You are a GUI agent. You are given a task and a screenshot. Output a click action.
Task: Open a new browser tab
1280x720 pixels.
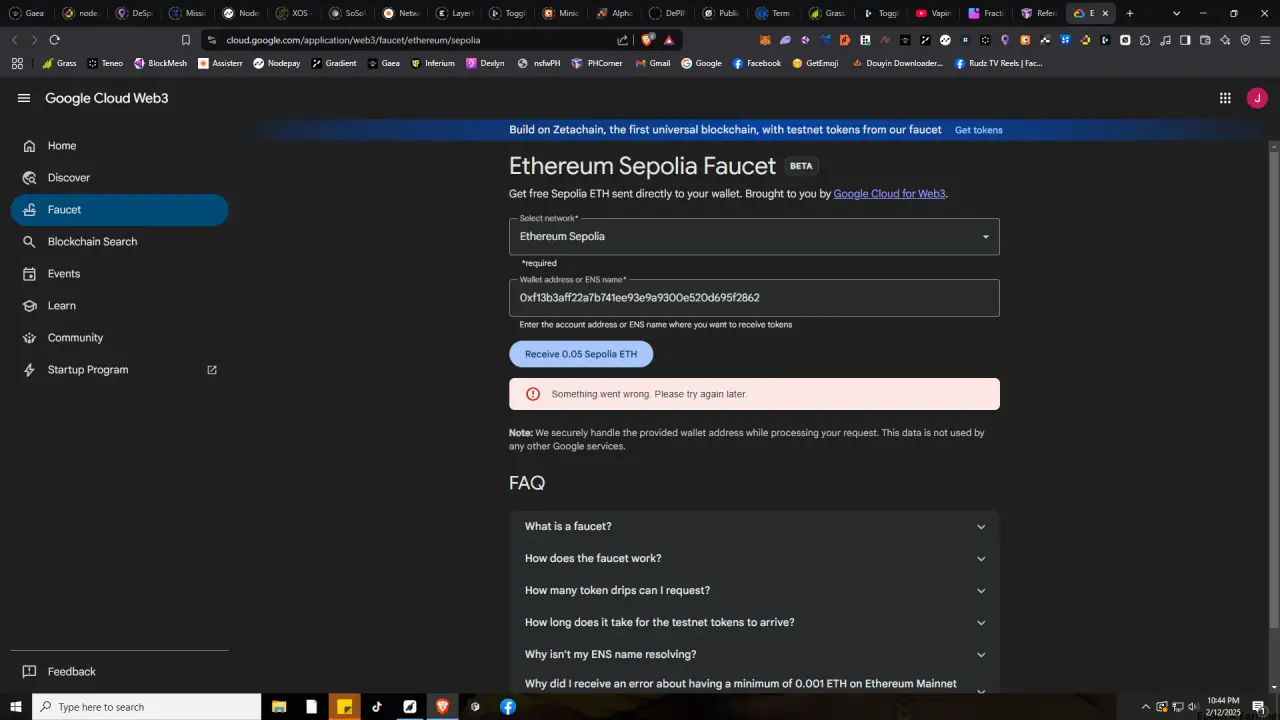(1130, 13)
